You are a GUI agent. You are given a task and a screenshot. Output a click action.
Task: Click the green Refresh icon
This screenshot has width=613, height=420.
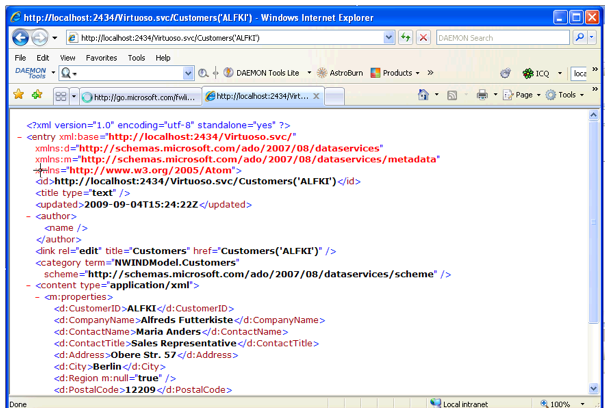pos(405,38)
